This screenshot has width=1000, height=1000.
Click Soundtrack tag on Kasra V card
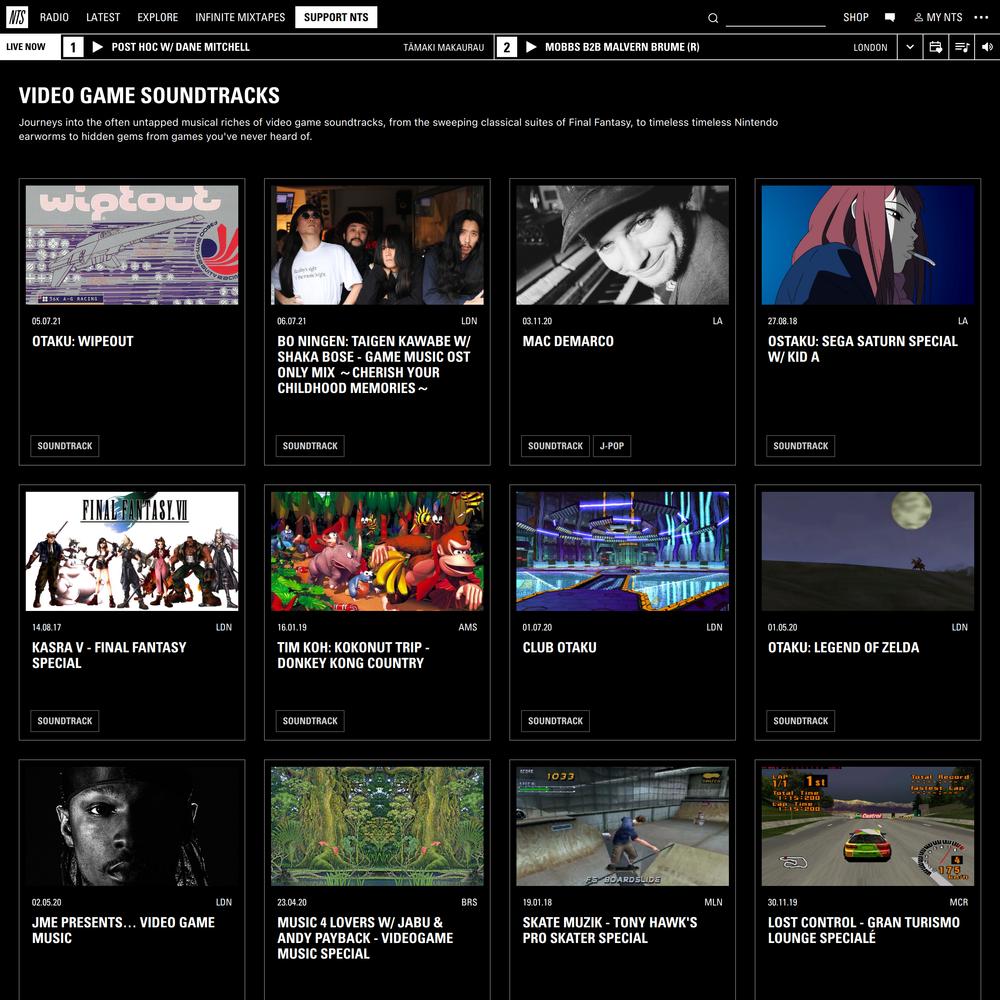tap(65, 721)
